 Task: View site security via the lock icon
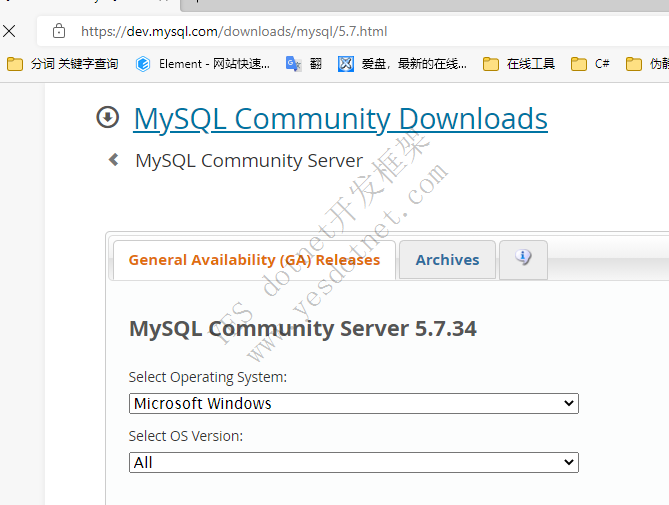click(x=59, y=31)
